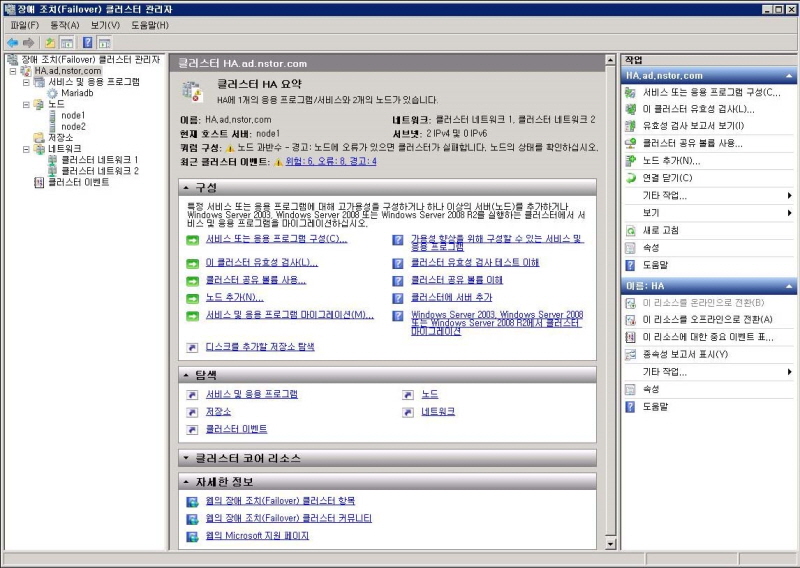Click the 클러스터 이벤트 icon in tree
Screen dimensions: 800x568
(39, 182)
